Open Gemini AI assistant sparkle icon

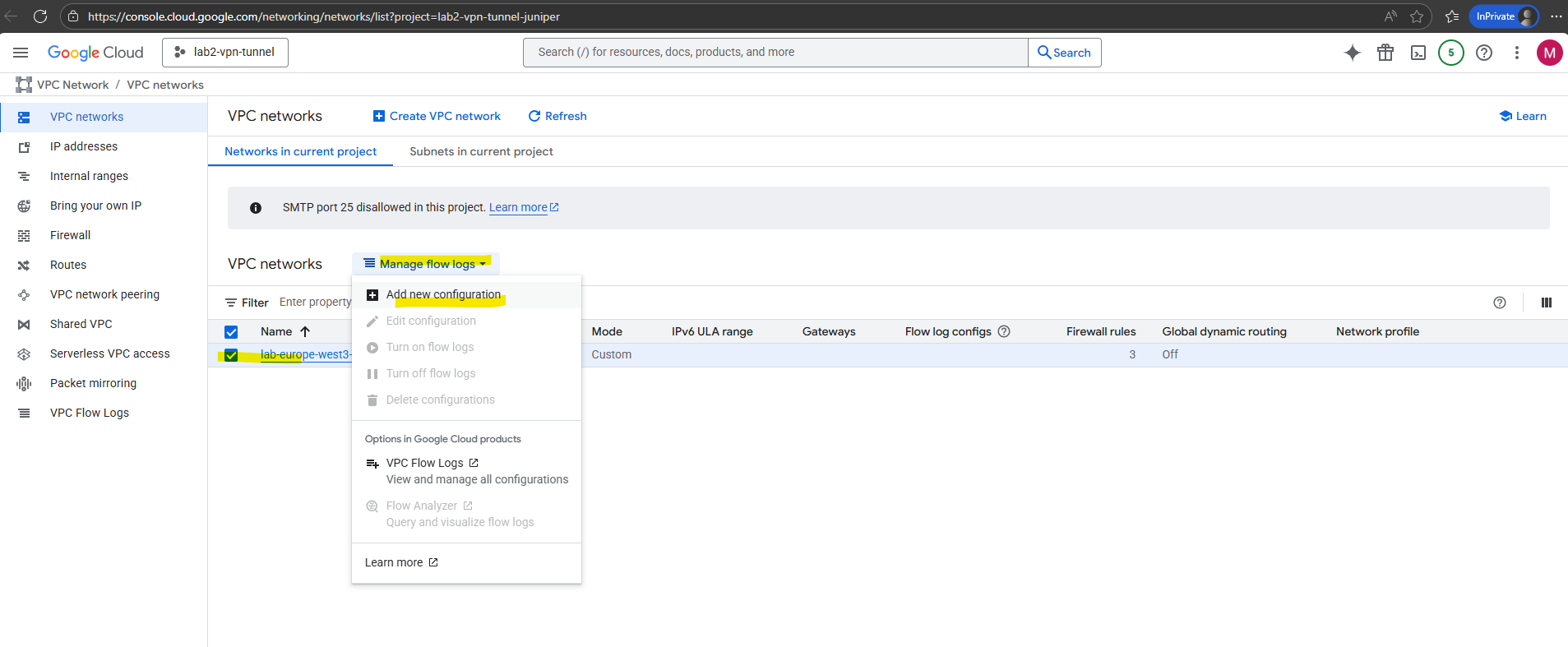click(1353, 53)
